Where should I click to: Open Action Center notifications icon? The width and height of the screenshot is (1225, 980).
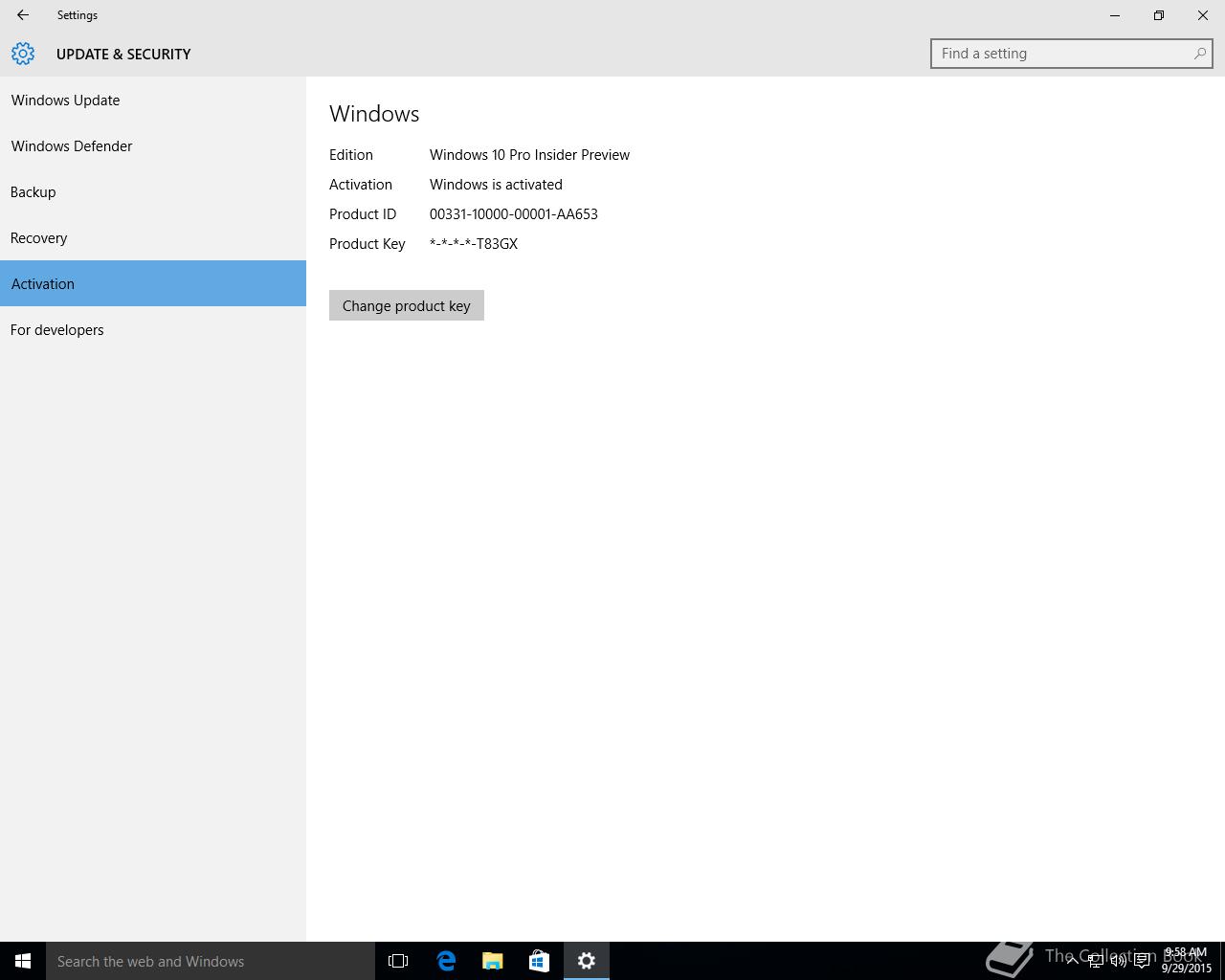1142,961
